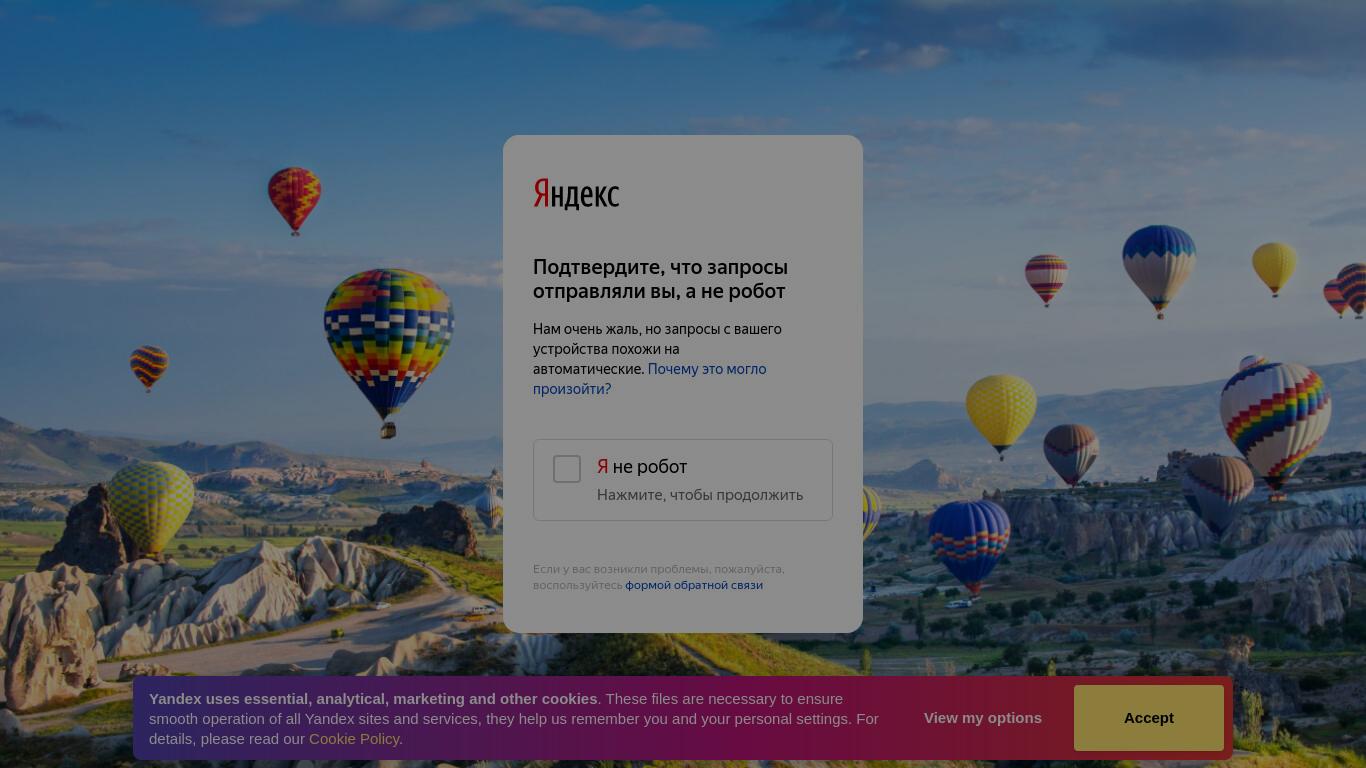
Task: Click the "View my options" button
Action: pyautogui.click(x=983, y=718)
